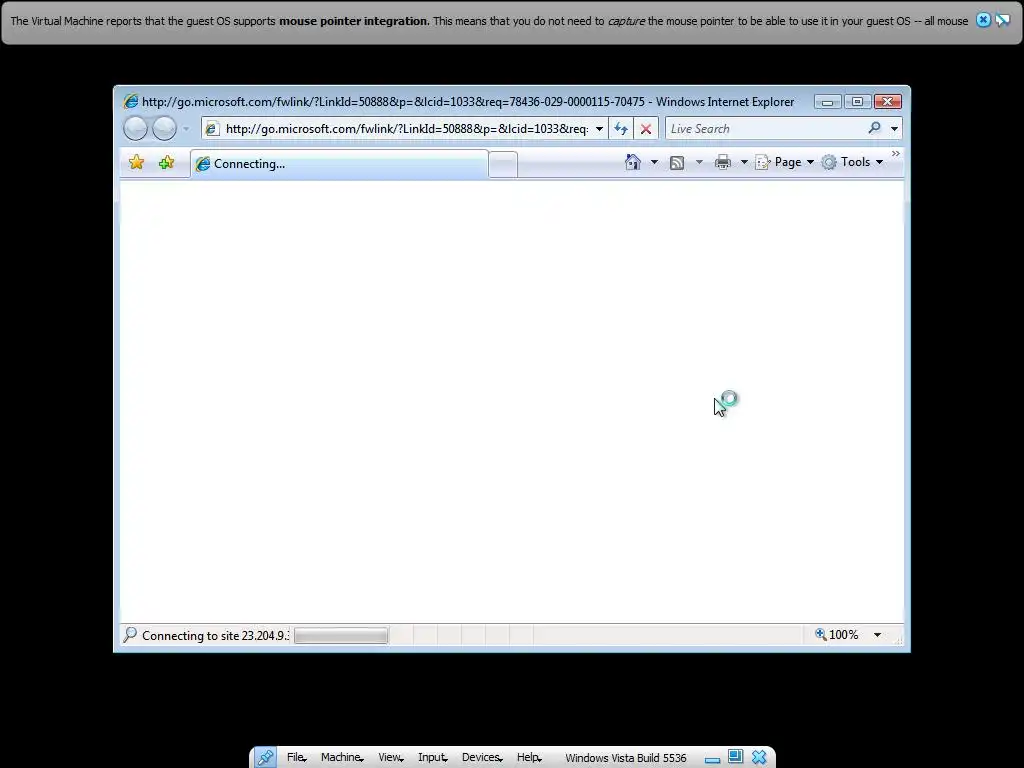Click the Home icon in the command bar

pyautogui.click(x=633, y=162)
